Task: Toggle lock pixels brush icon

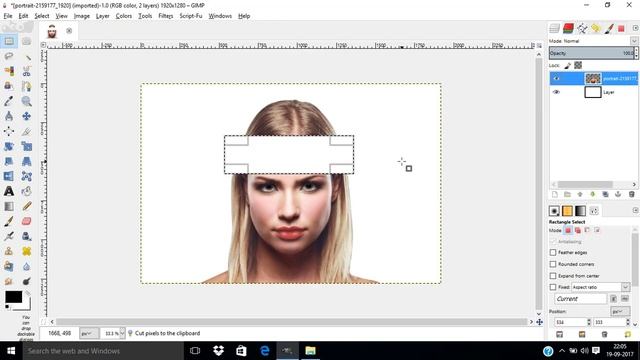Action: (x=567, y=65)
